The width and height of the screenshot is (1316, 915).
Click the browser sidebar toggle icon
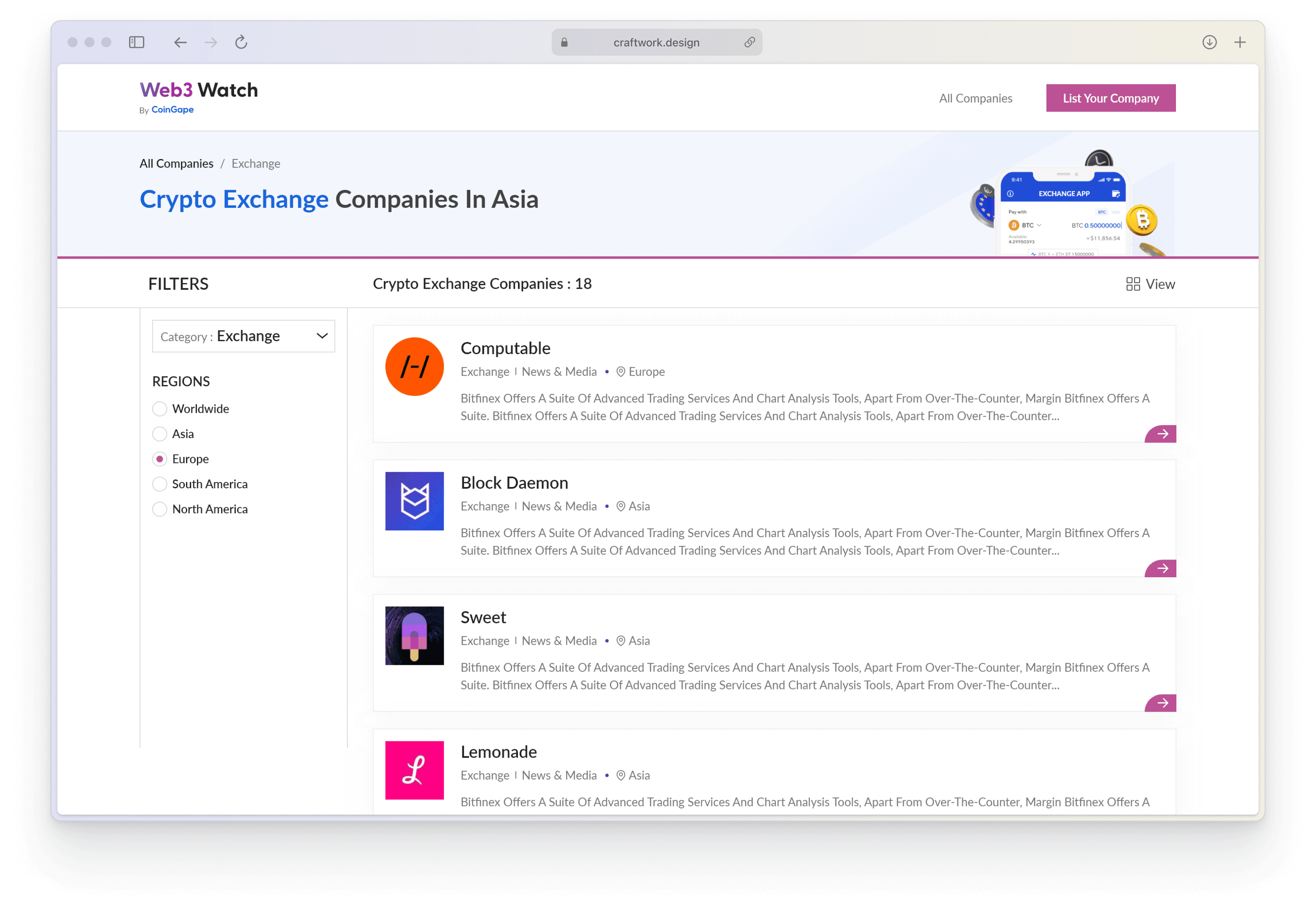136,43
